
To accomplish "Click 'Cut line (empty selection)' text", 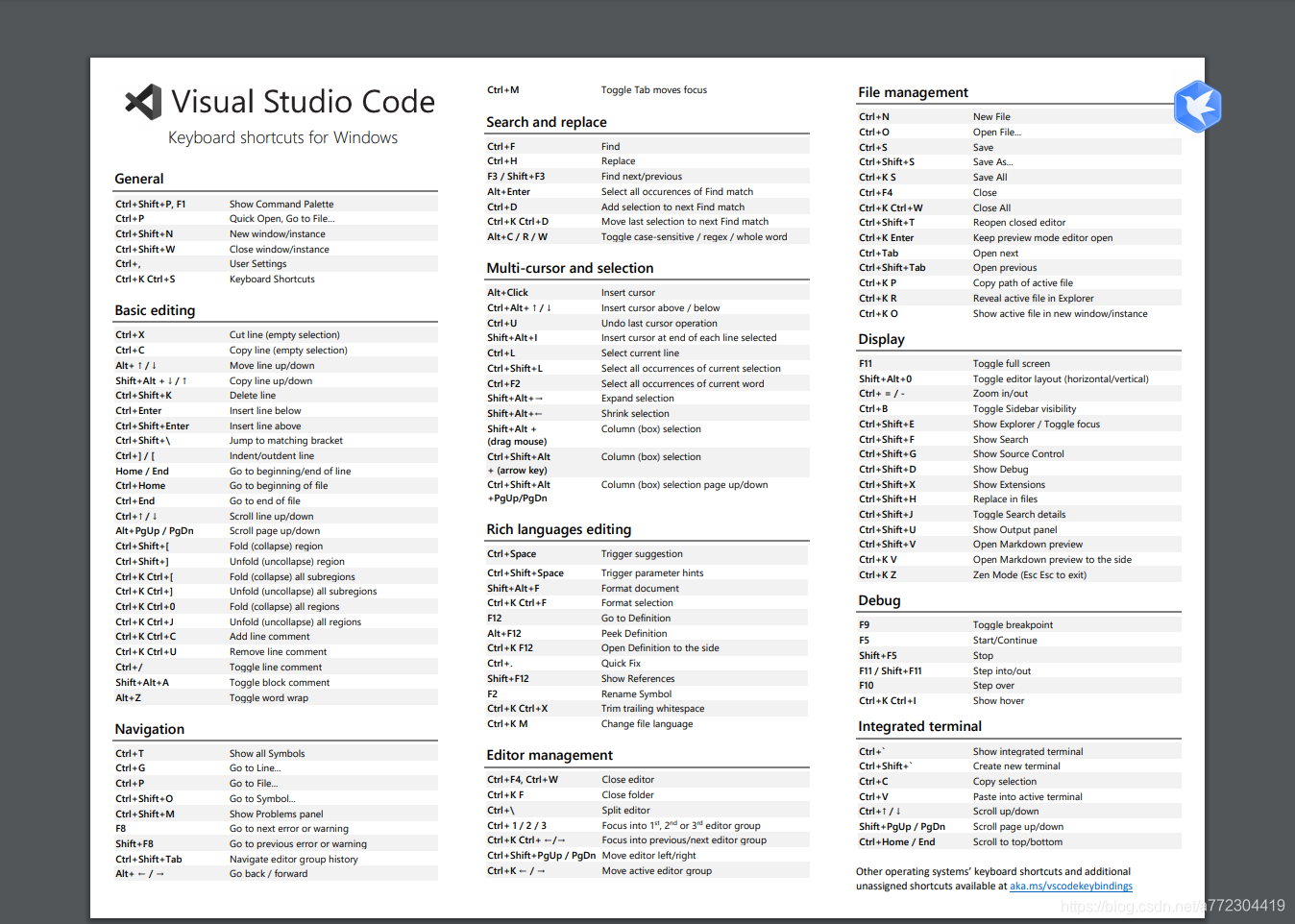I will pyautogui.click(x=284, y=335).
